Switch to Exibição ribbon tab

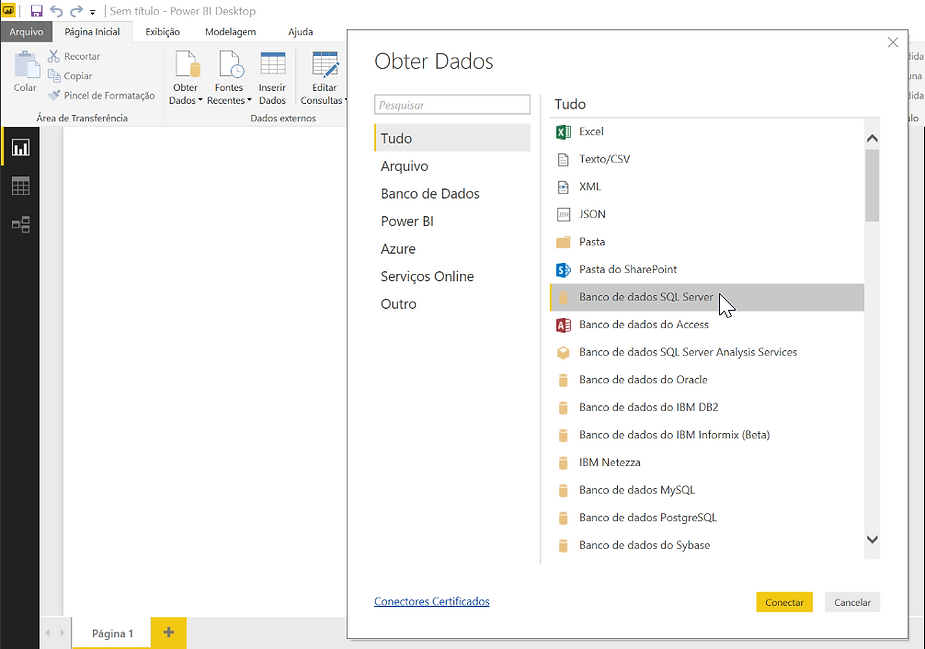click(x=163, y=32)
